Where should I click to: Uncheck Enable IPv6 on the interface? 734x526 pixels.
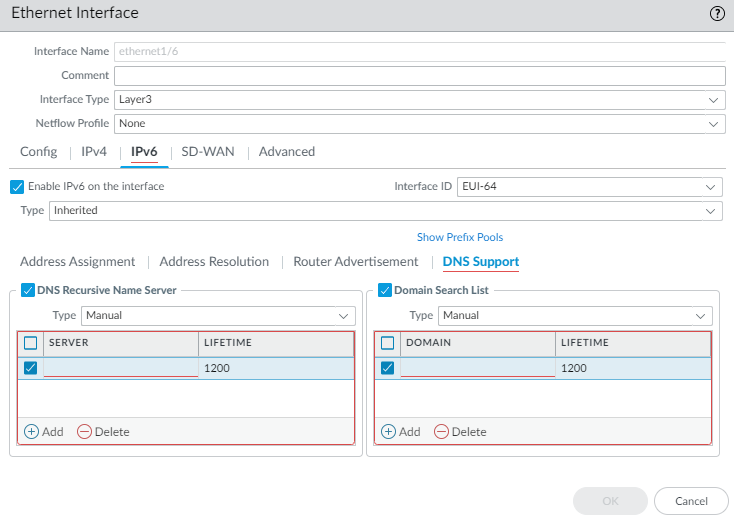pos(16,187)
